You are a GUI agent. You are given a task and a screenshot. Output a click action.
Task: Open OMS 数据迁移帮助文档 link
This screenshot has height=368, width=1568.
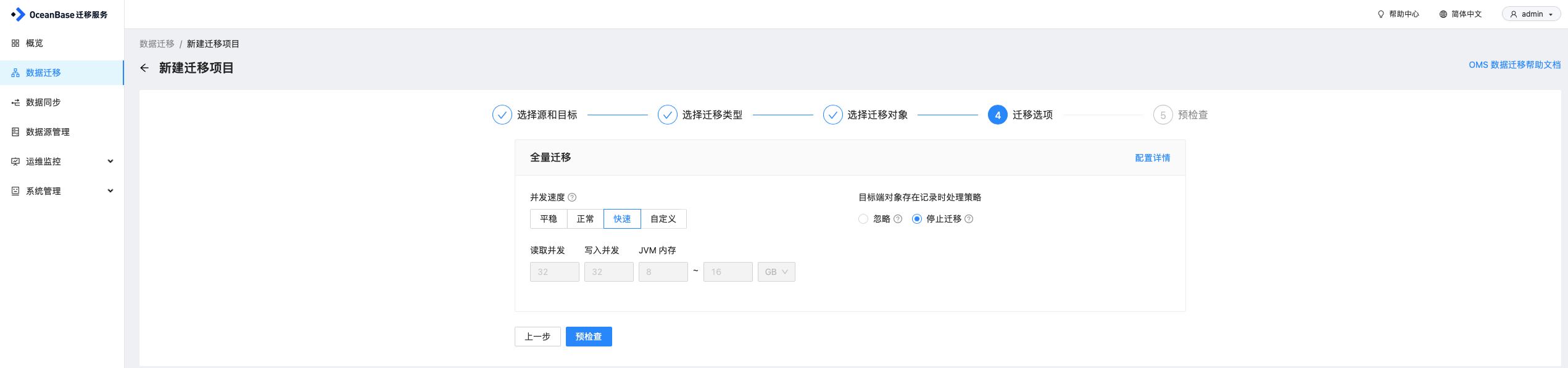pyautogui.click(x=1515, y=65)
